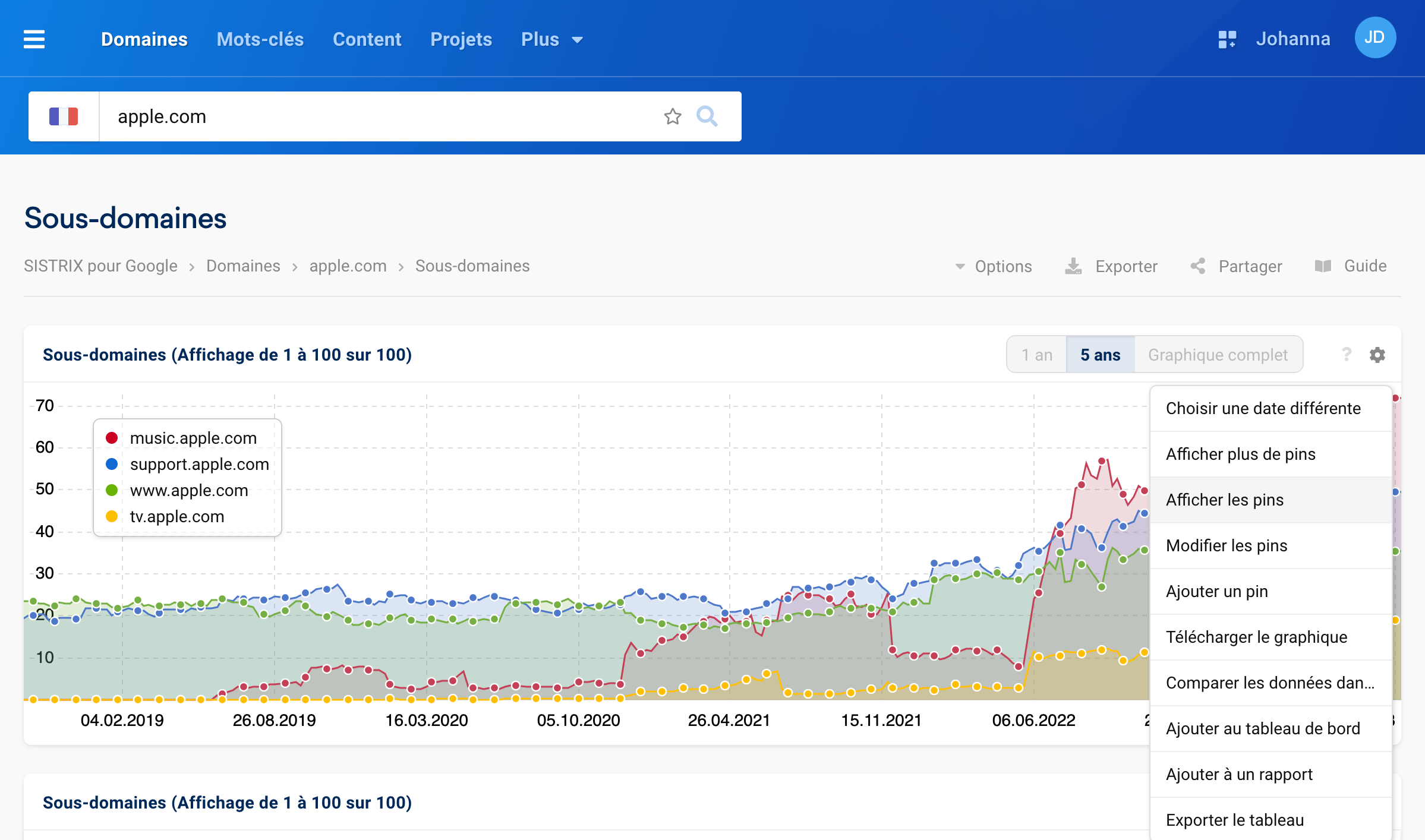The image size is (1425, 840).
Task: Click the 06.06.2022 axis date label
Action: pyautogui.click(x=1033, y=721)
